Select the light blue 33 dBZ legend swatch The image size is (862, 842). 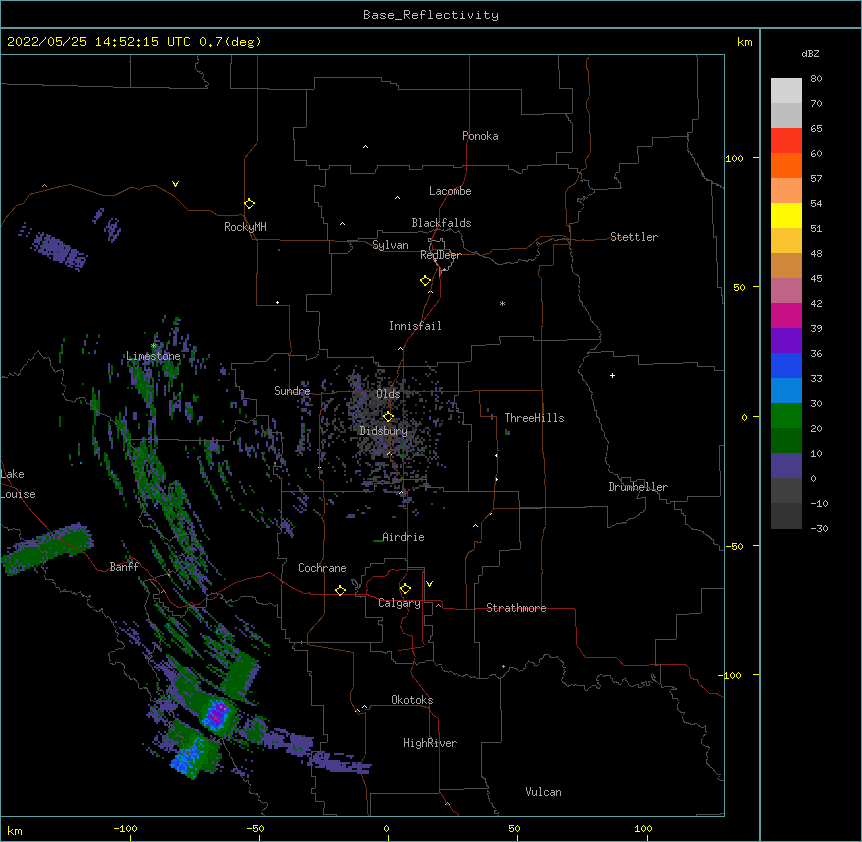786,391
